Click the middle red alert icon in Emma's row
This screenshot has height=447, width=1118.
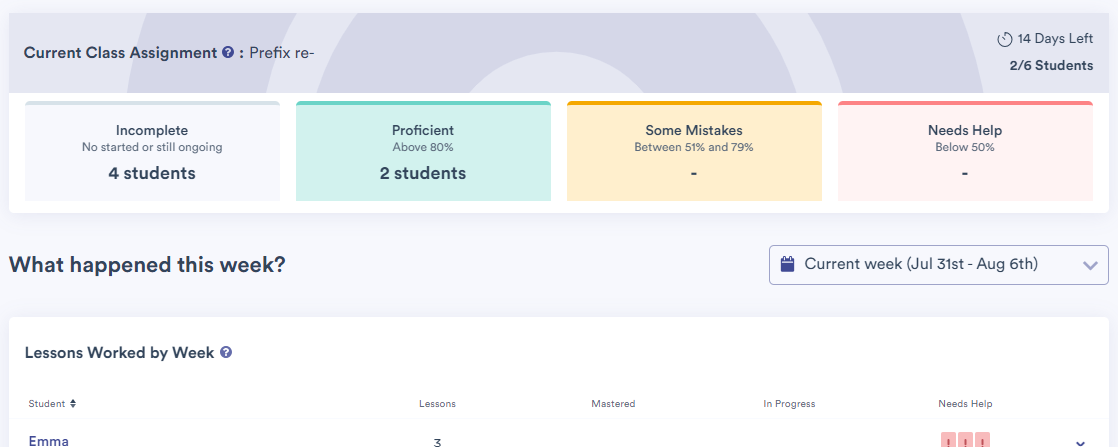[965, 440]
